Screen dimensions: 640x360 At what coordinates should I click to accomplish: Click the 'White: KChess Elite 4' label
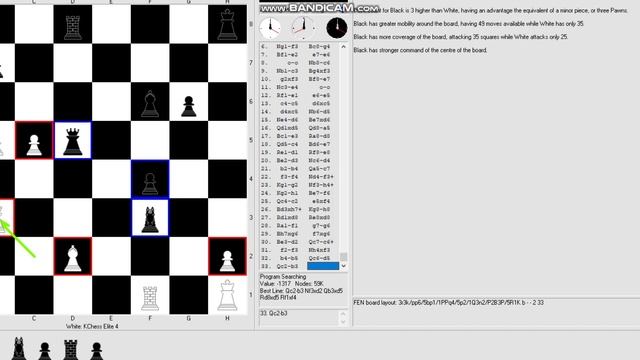coord(92,326)
